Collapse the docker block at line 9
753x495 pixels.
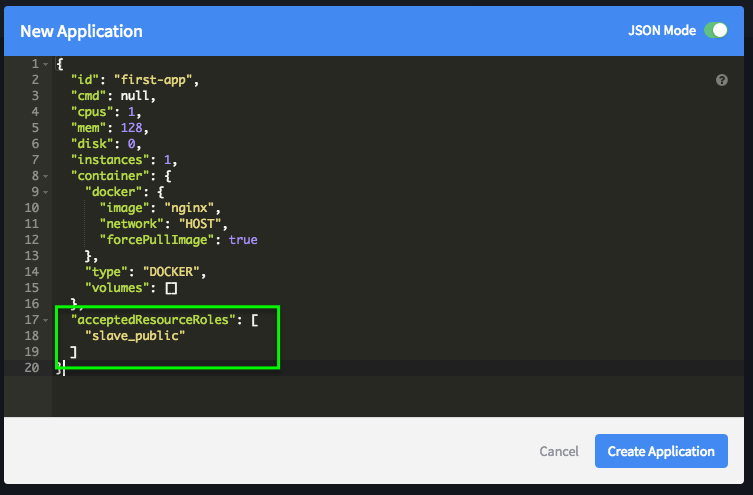click(46, 192)
